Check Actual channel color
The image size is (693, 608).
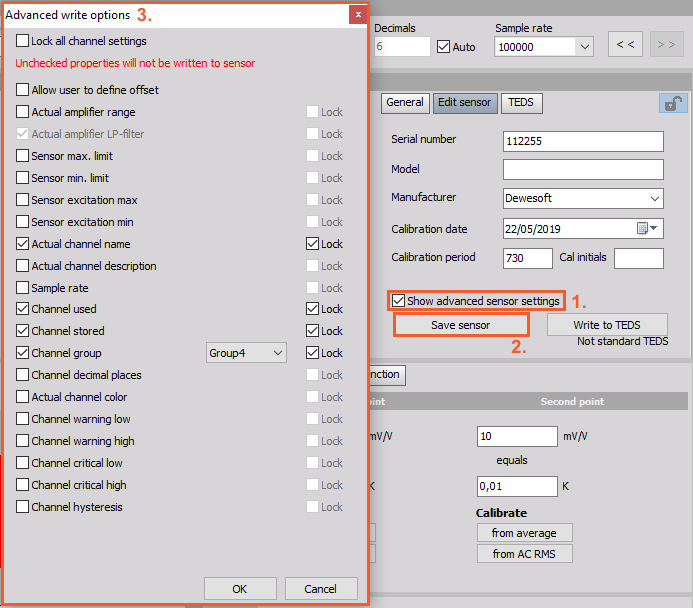(23, 396)
